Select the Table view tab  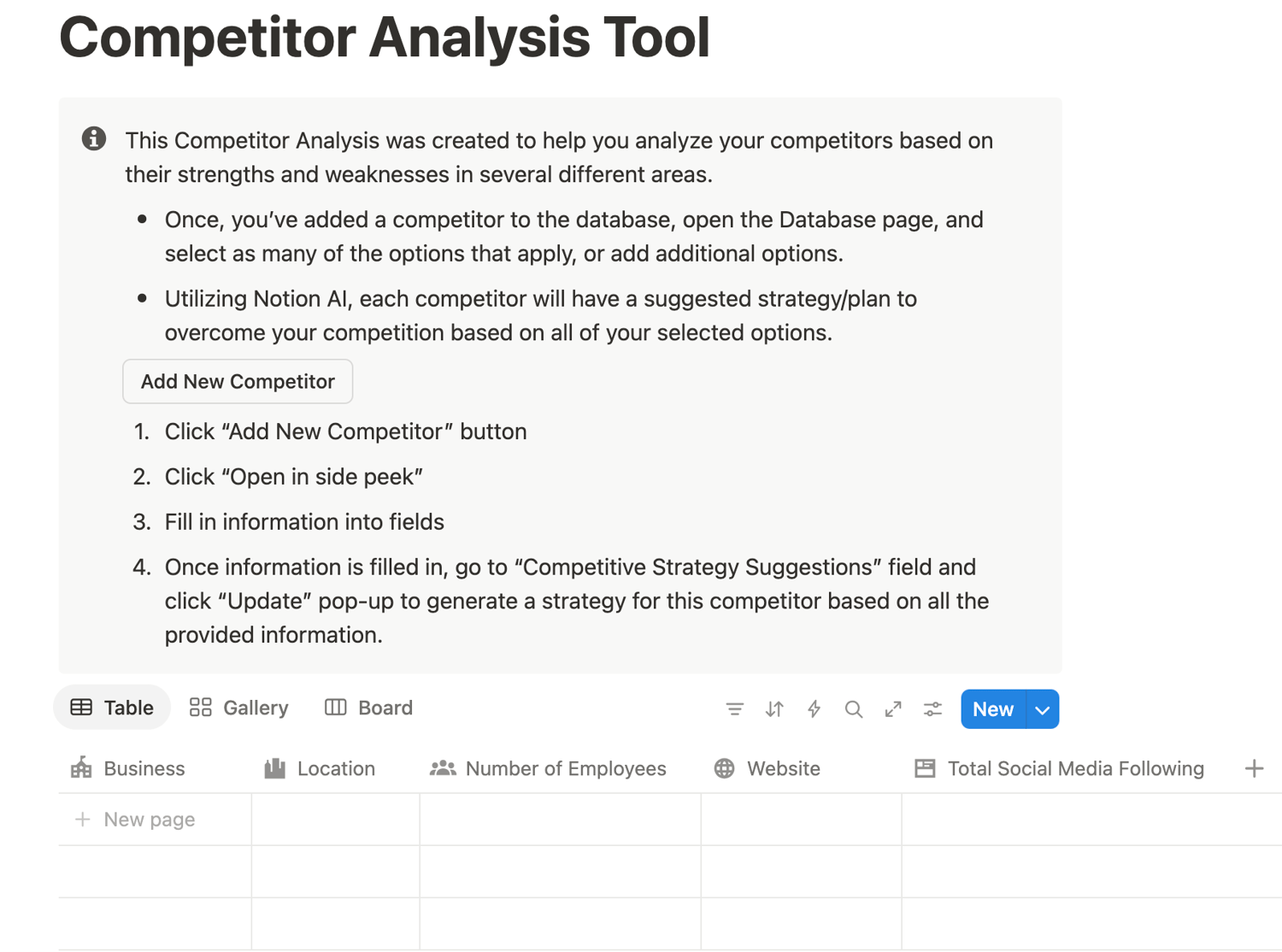112,708
